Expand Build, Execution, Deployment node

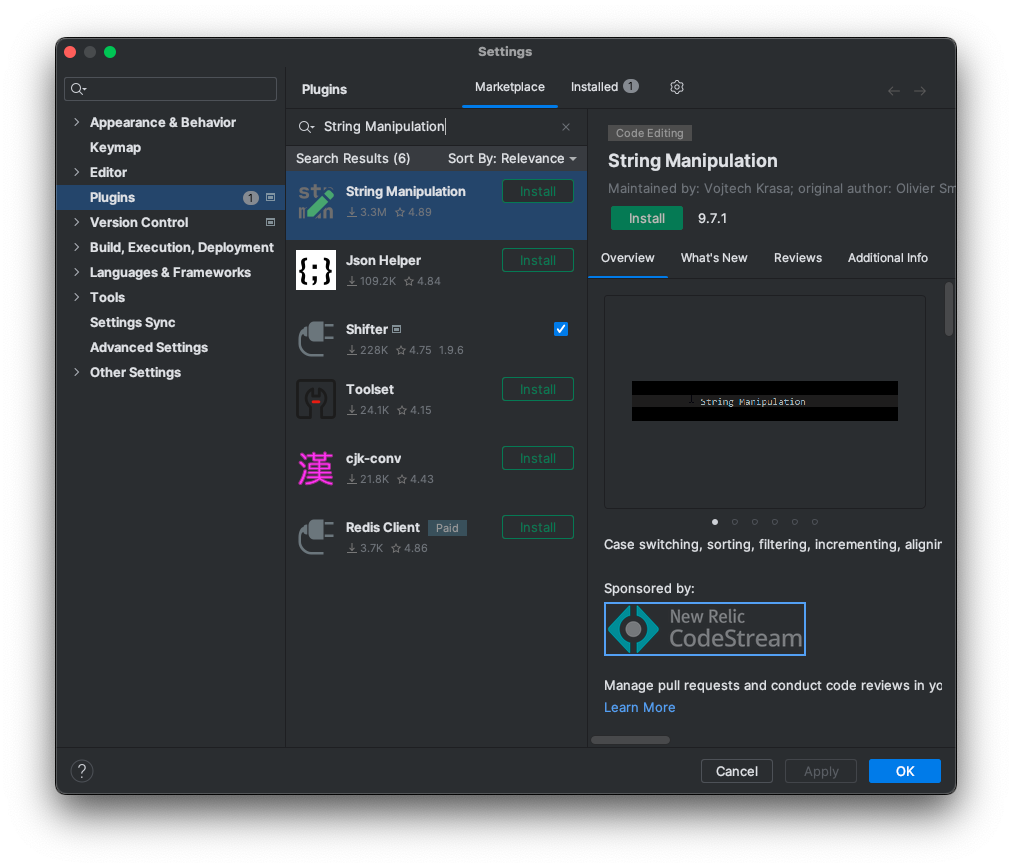click(77, 247)
